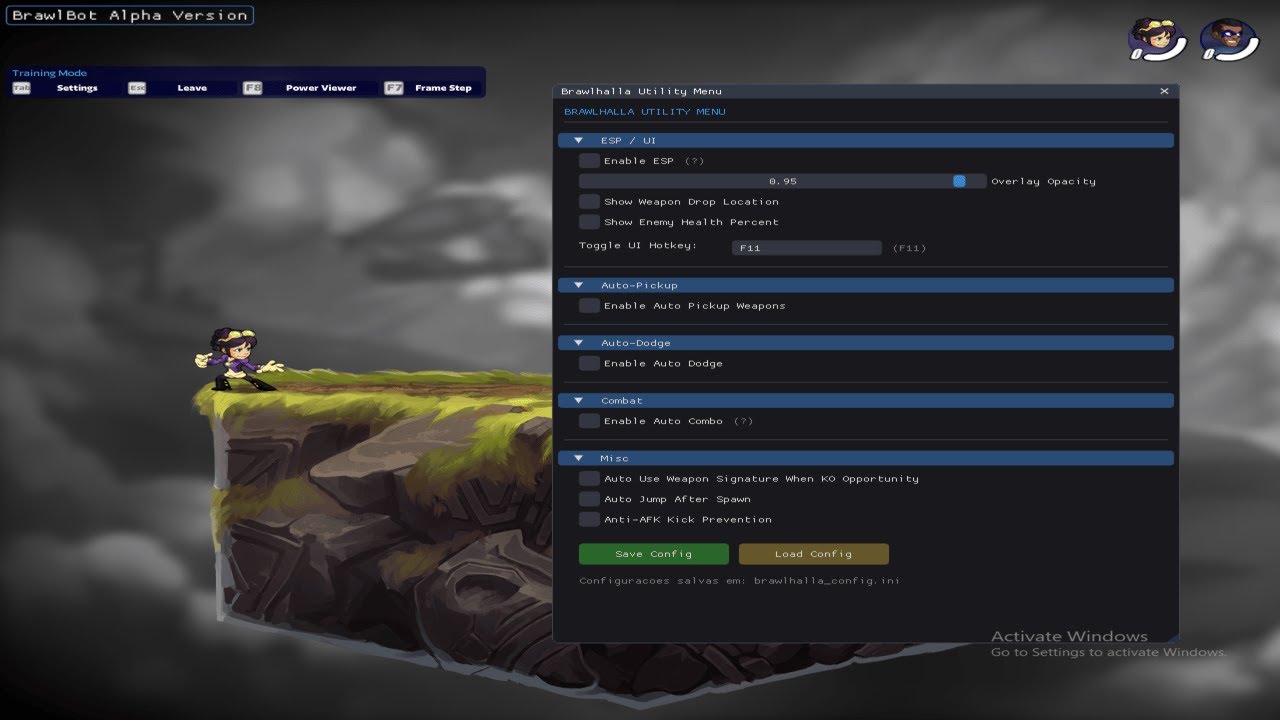The image size is (1280, 720).
Task: Click the (F11) hotkey hint text
Action: tap(909, 248)
